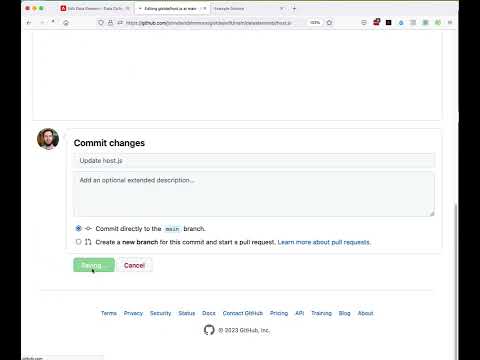Click the 'Update host.js' commit message field

[254, 161]
